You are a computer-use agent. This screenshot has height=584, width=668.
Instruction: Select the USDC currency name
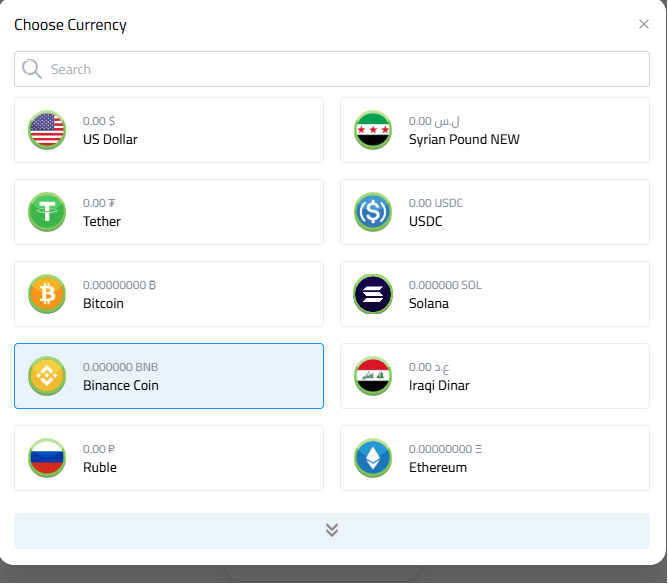(x=426, y=221)
